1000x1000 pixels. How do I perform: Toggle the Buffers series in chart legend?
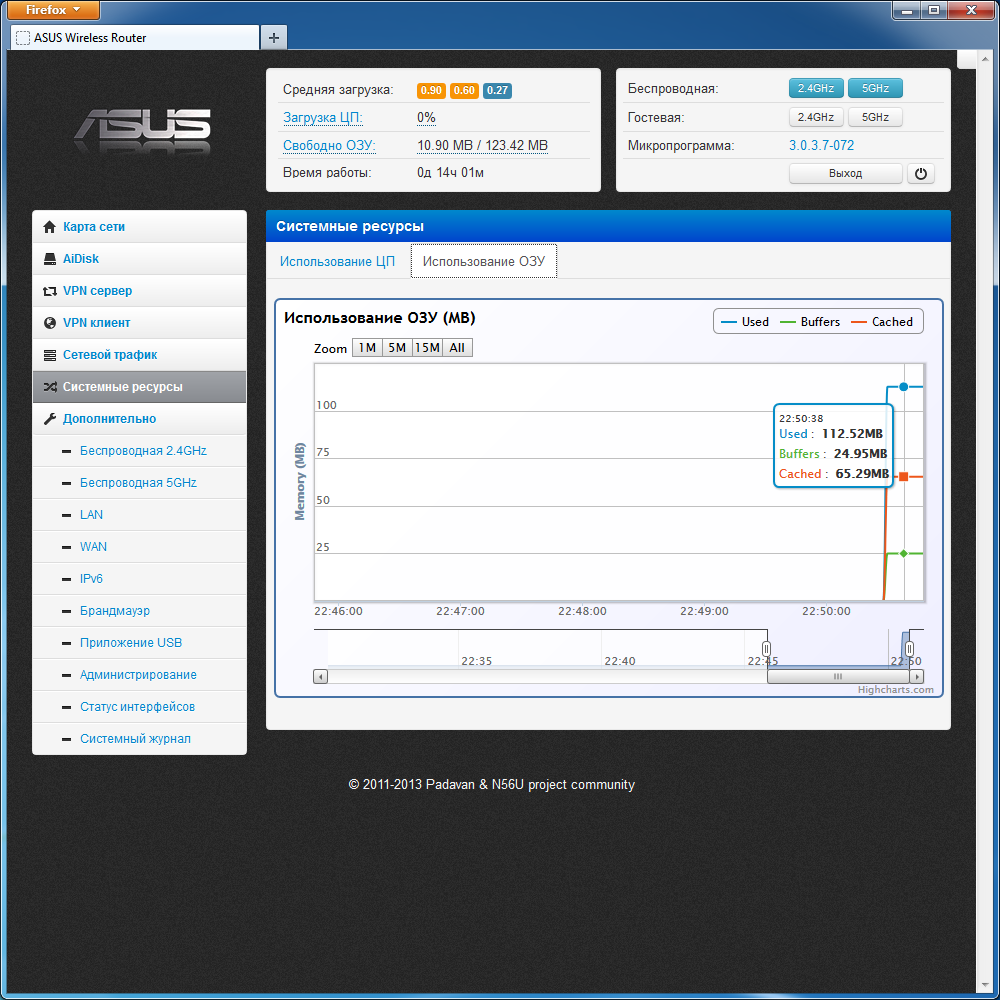(810, 322)
